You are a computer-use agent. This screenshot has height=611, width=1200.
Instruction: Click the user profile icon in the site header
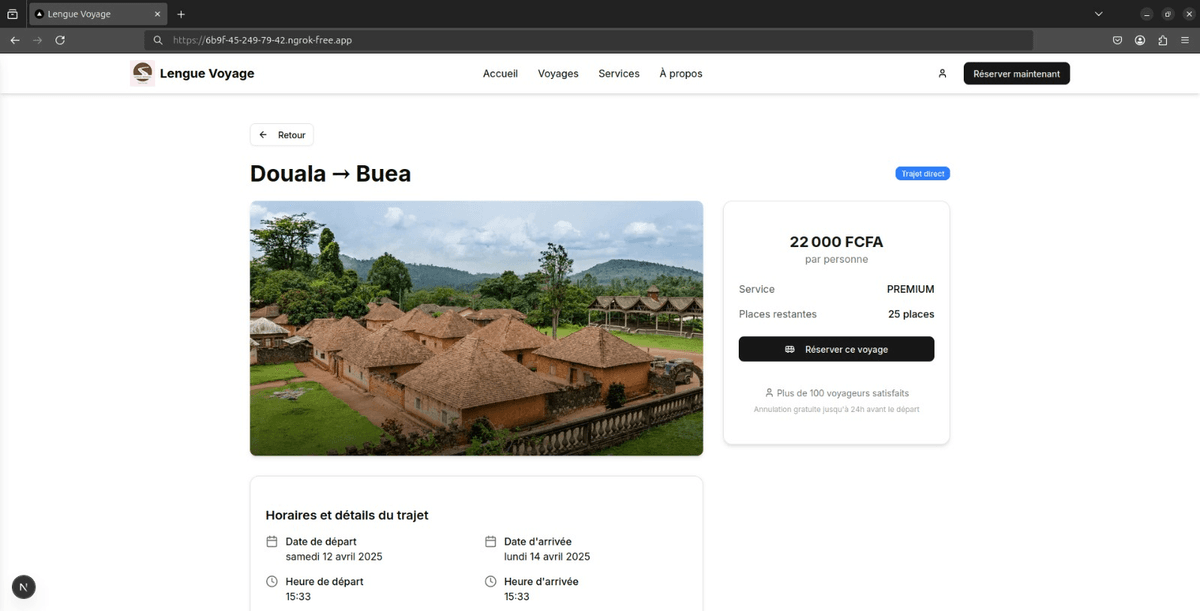pos(941,72)
